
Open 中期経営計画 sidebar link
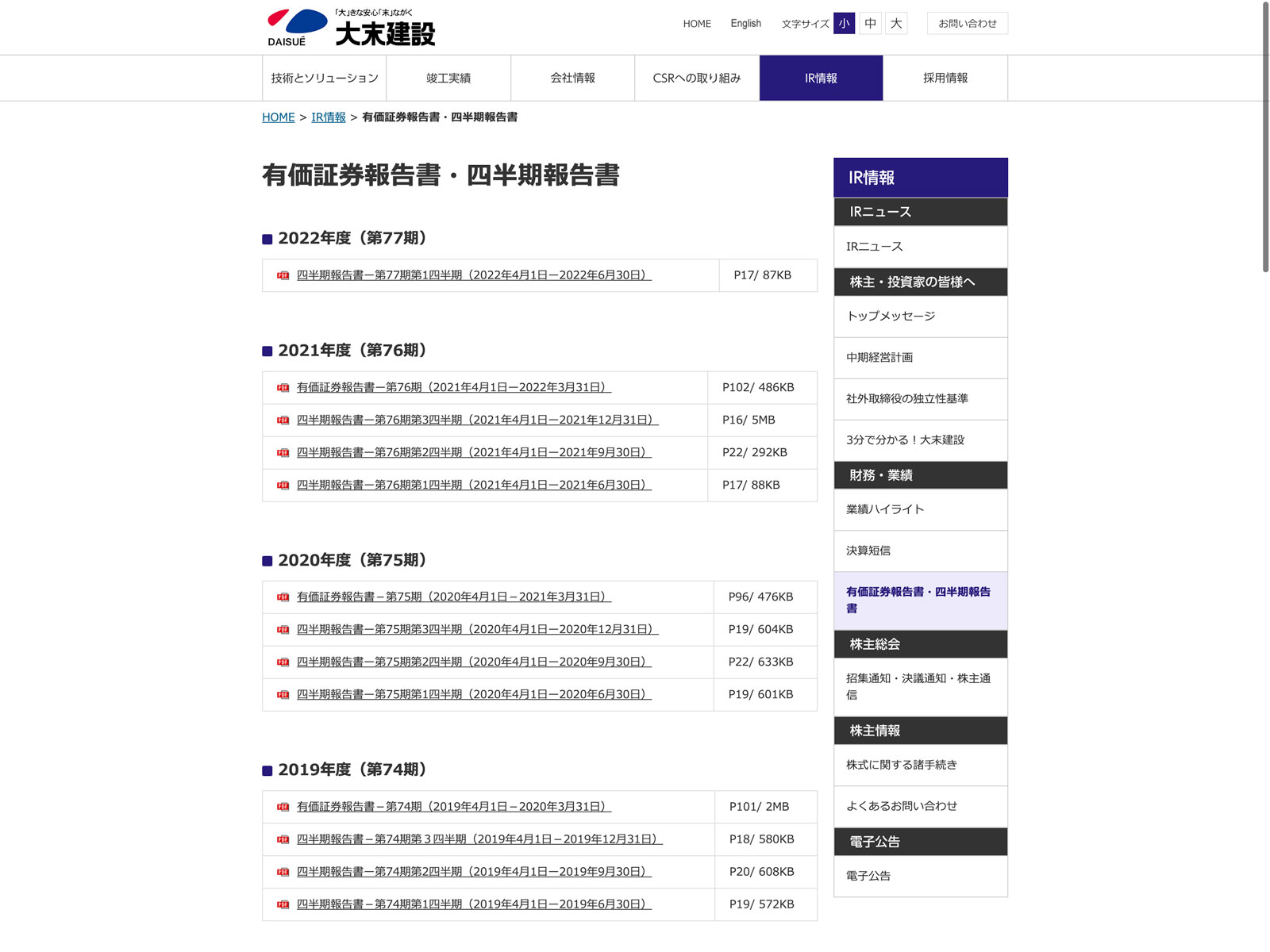coord(879,358)
